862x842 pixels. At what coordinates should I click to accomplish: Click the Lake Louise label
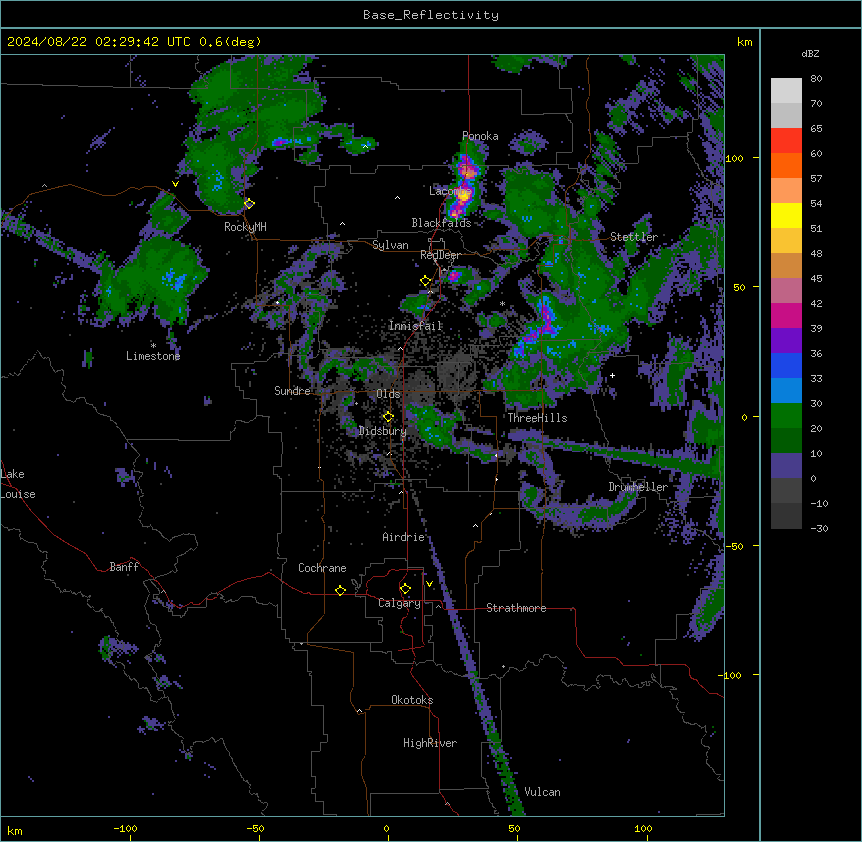coord(18,484)
